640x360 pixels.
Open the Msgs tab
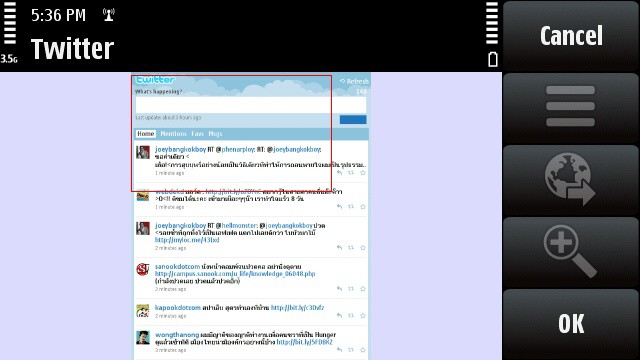(215, 133)
